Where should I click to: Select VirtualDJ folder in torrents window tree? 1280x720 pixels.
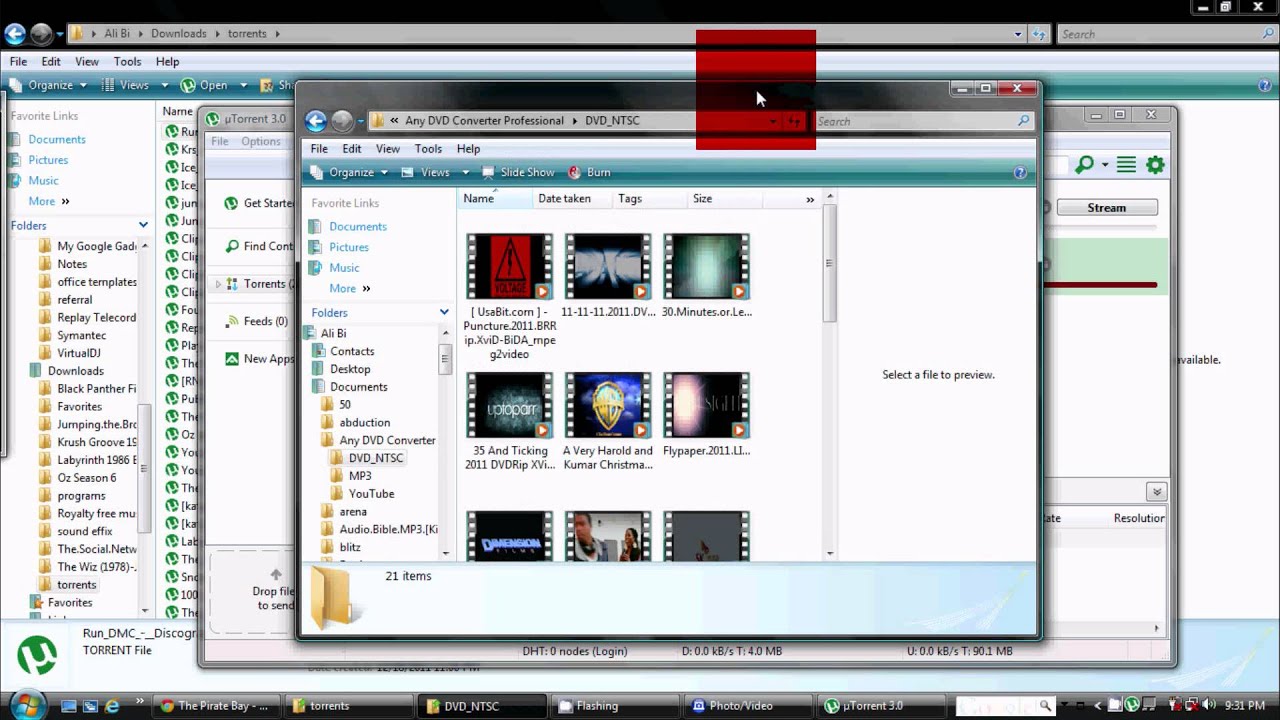pyautogui.click(x=79, y=353)
